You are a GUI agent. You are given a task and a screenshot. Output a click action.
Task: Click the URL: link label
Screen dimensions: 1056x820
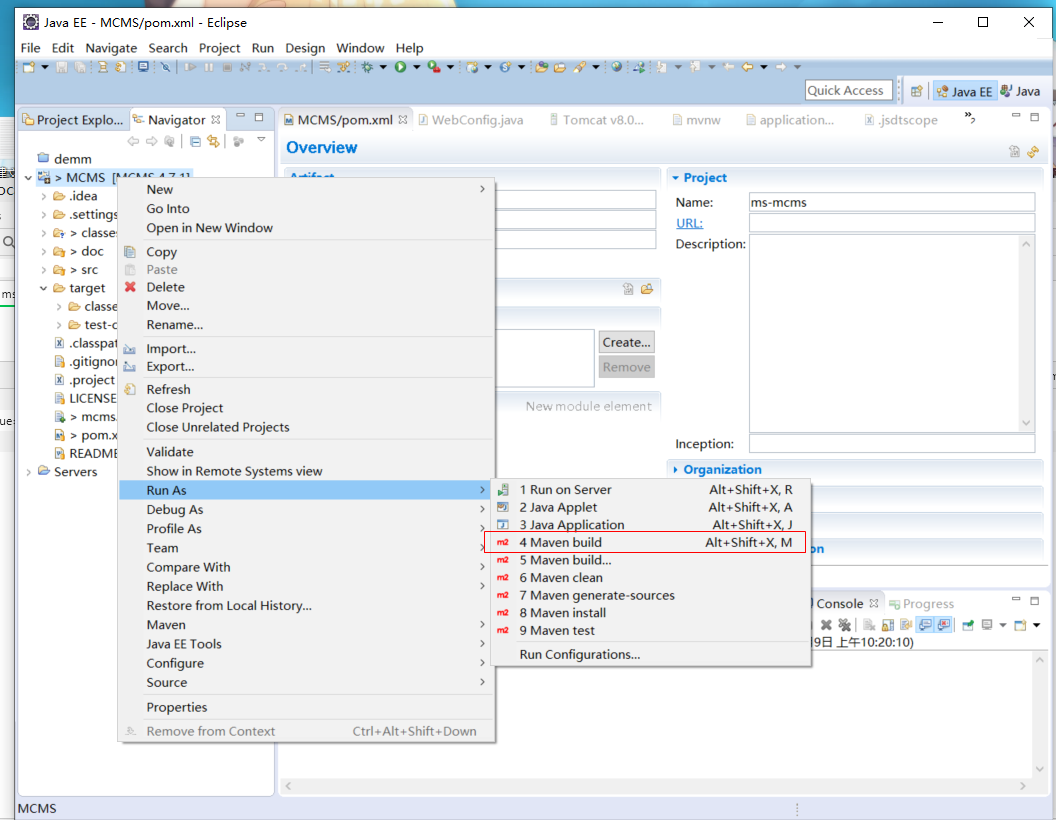click(689, 223)
